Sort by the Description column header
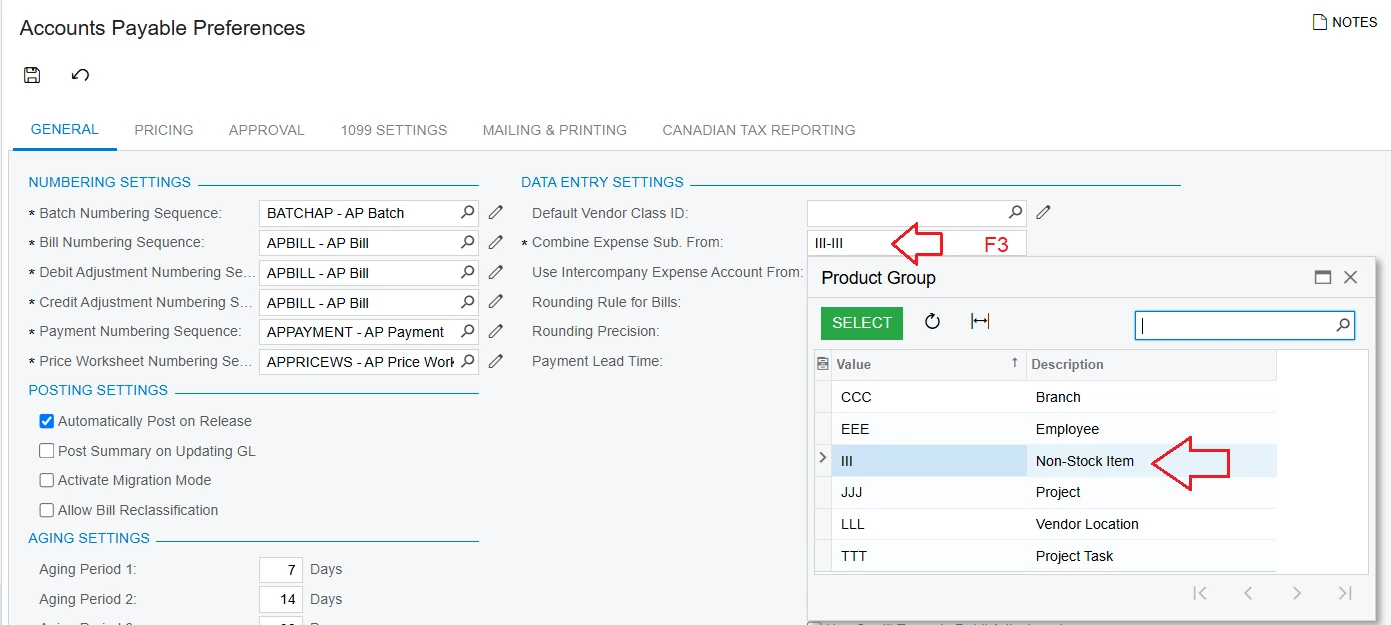1391x625 pixels. (x=1152, y=364)
